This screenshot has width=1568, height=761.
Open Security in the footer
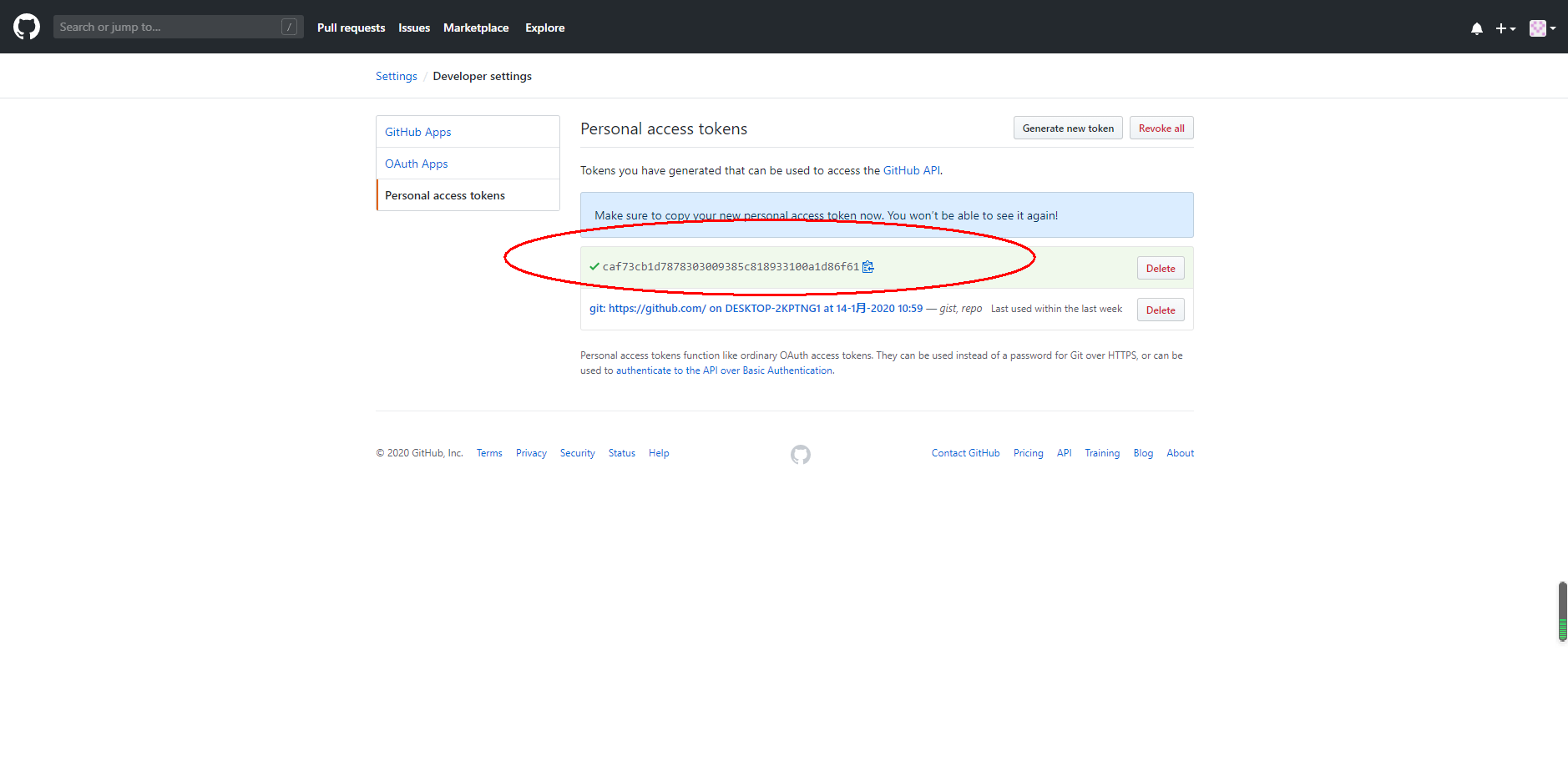(x=578, y=453)
